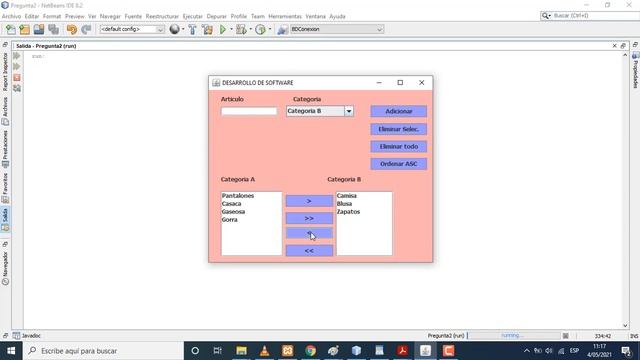Open the Editar menu
Viewport: 640px width, 360px height.
(x=32, y=16)
